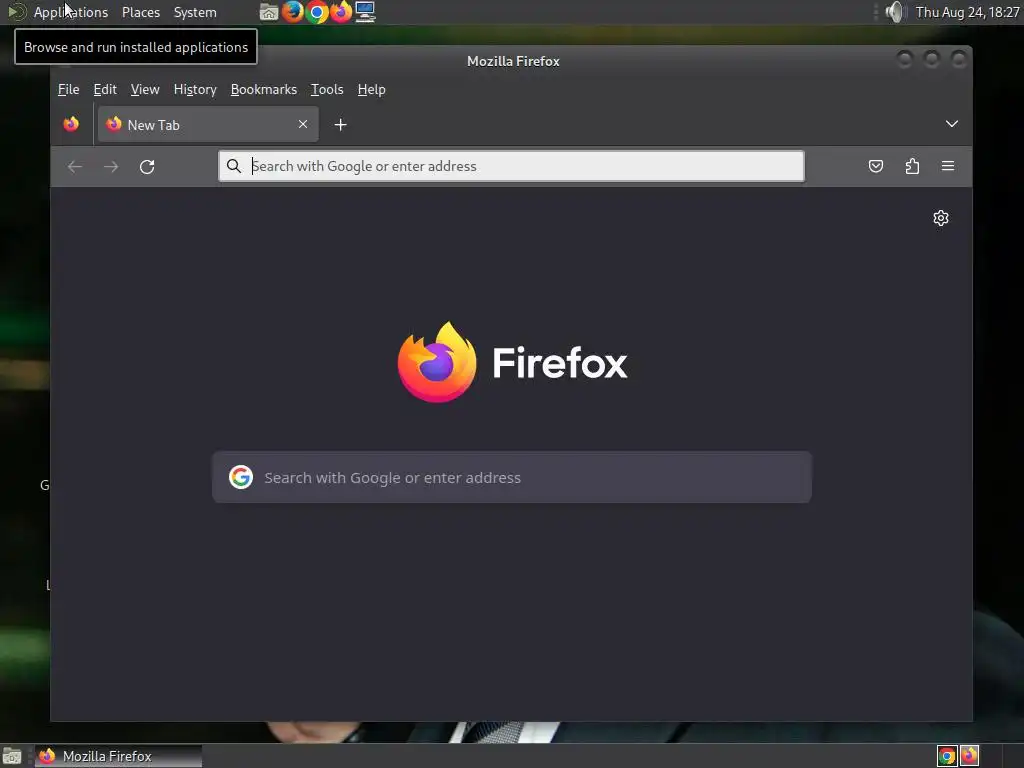
Task: Click the magnifier icon in address bar
Action: (234, 166)
